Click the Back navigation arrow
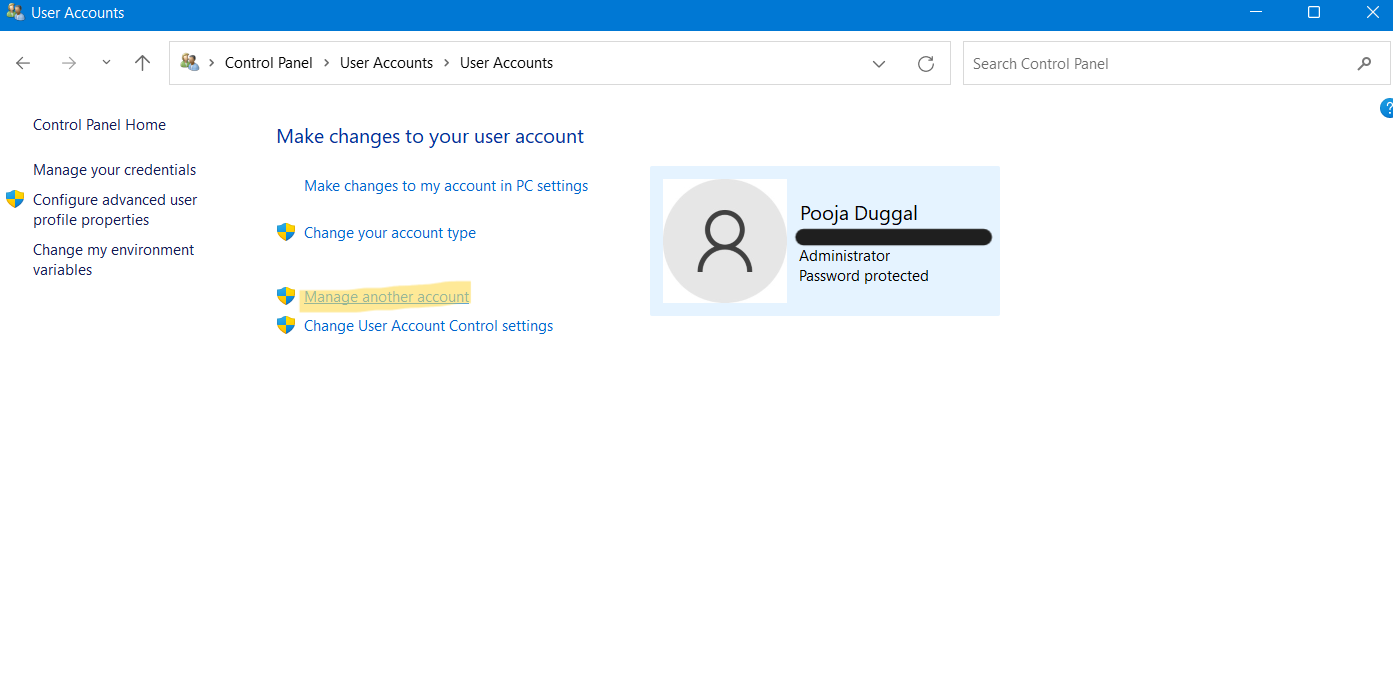This screenshot has width=1393, height=675. 23,63
